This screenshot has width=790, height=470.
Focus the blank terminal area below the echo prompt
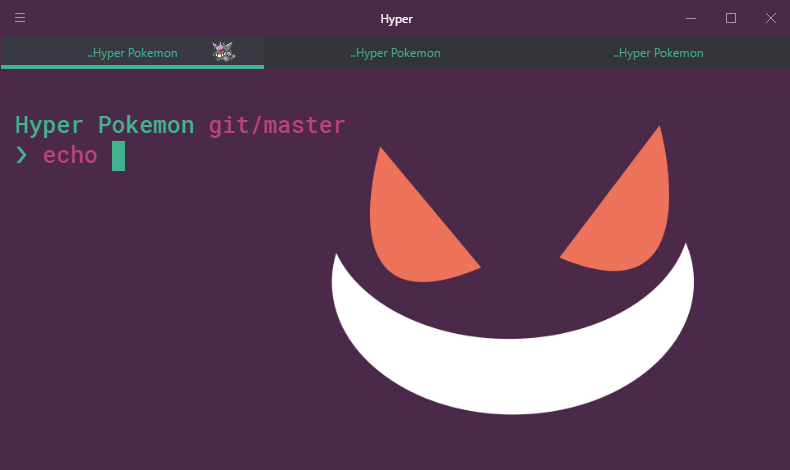pyautogui.click(x=150, y=320)
